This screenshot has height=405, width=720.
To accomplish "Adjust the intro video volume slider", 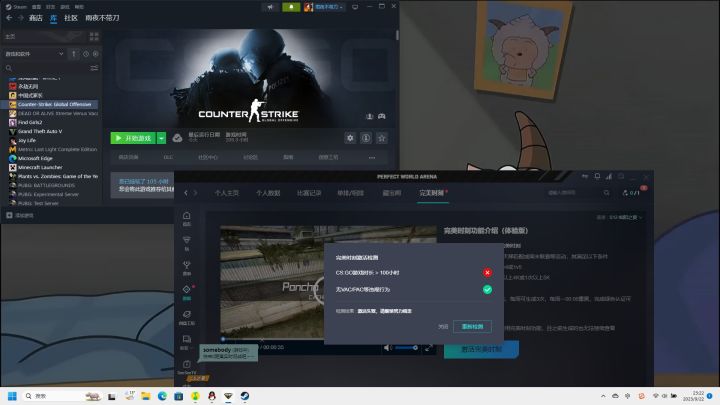I will pyautogui.click(x=406, y=348).
